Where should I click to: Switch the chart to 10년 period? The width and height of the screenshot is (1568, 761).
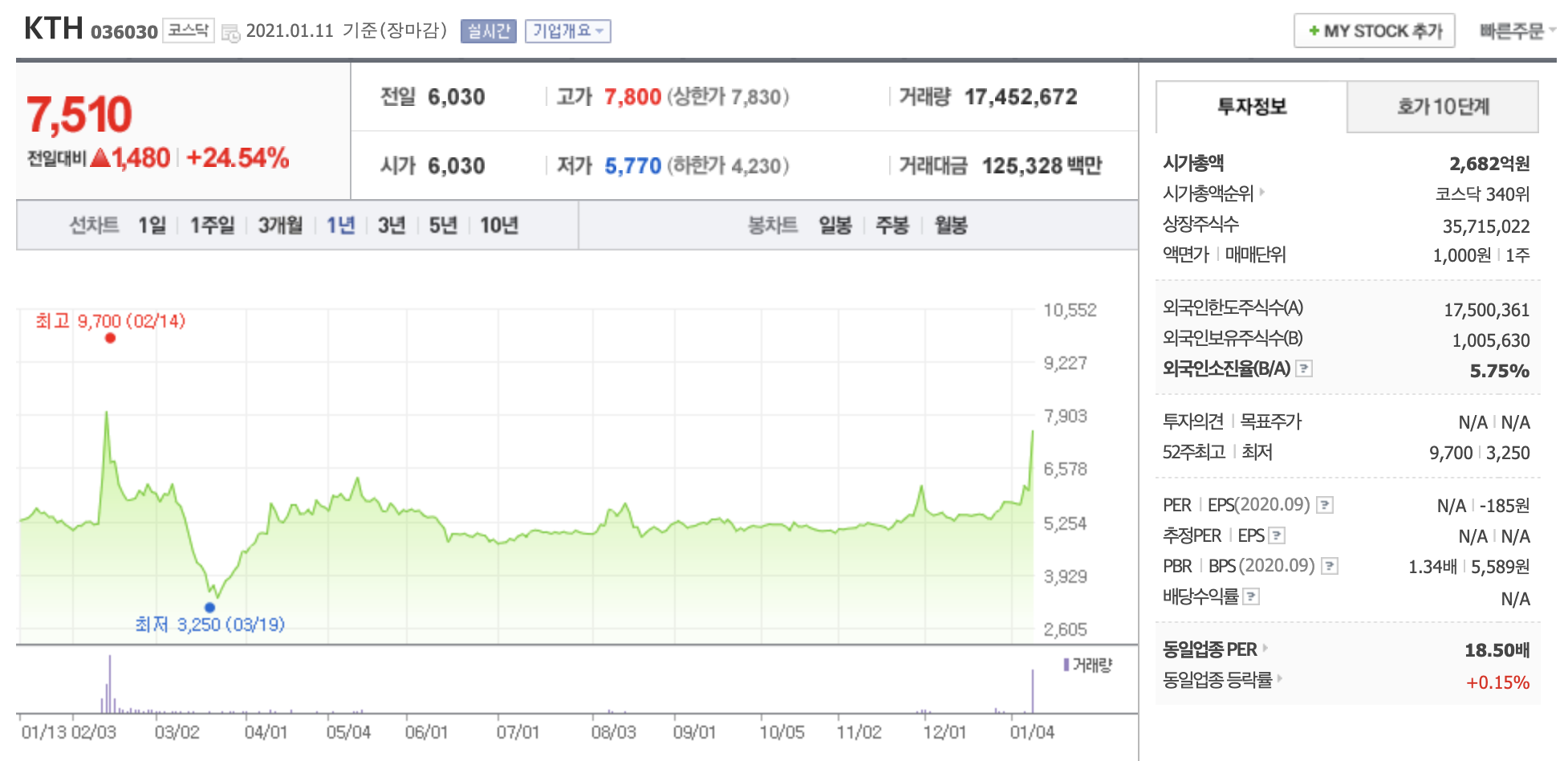499,226
